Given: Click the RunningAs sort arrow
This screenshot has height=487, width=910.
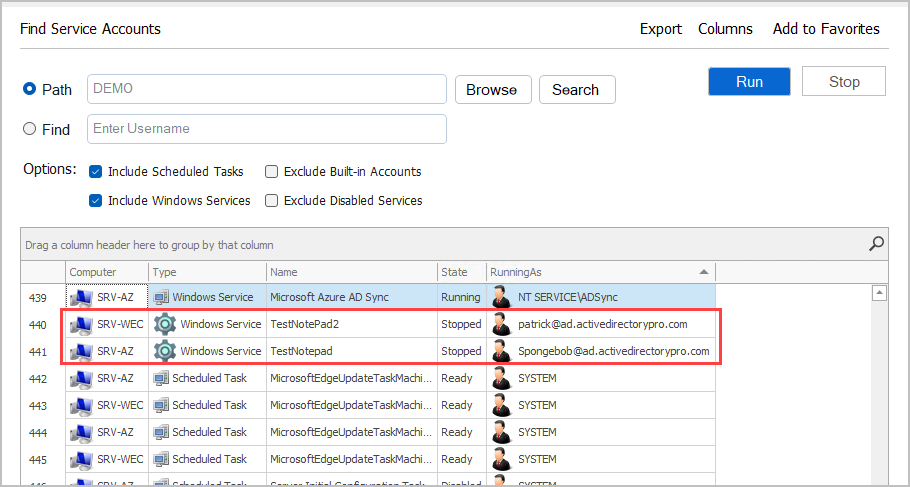Looking at the screenshot, I should (x=704, y=272).
